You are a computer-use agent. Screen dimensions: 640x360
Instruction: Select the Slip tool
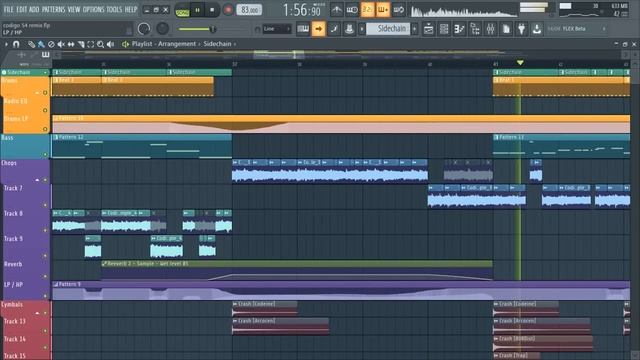coord(71,44)
